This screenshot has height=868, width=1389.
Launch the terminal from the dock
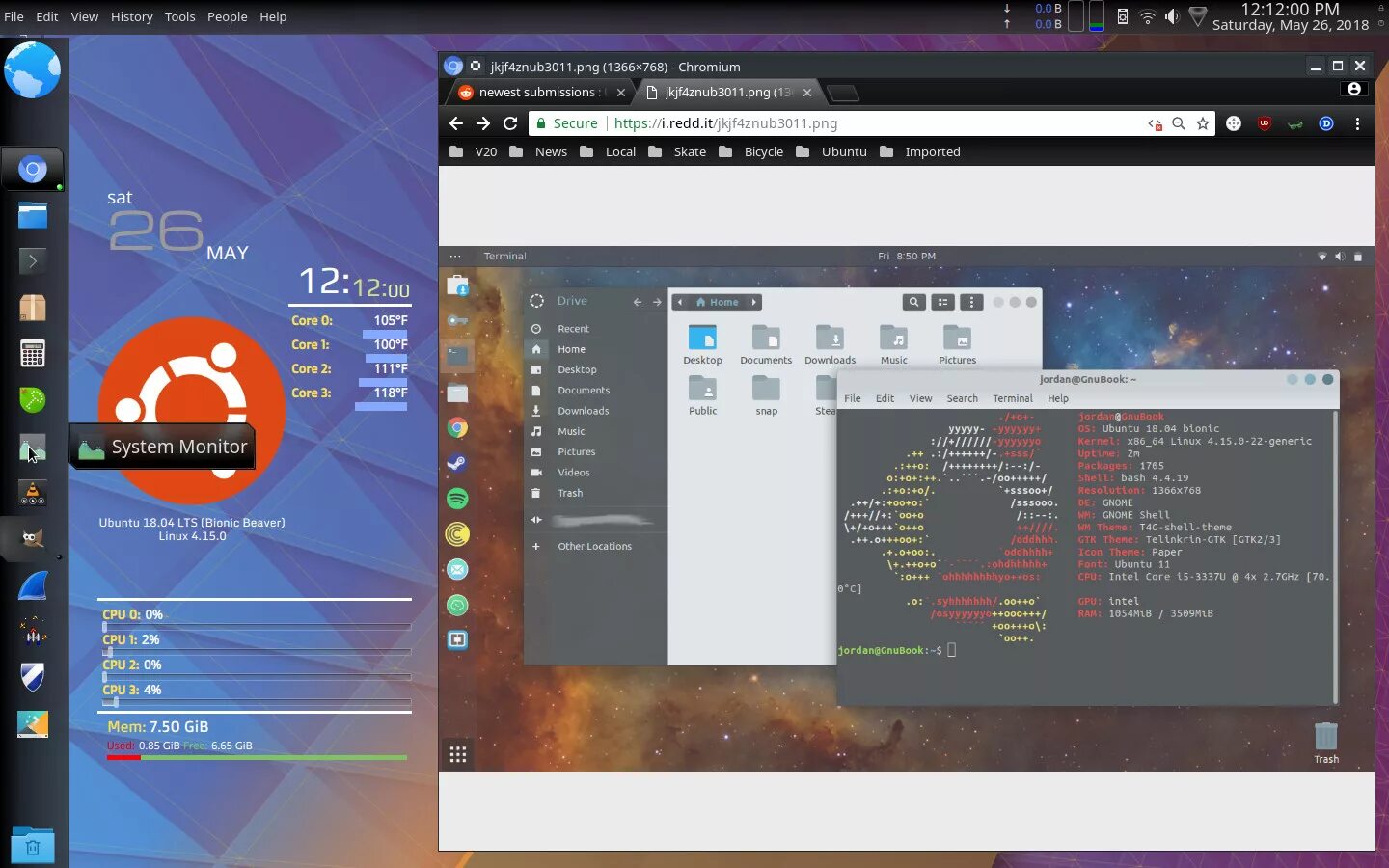click(x=33, y=261)
